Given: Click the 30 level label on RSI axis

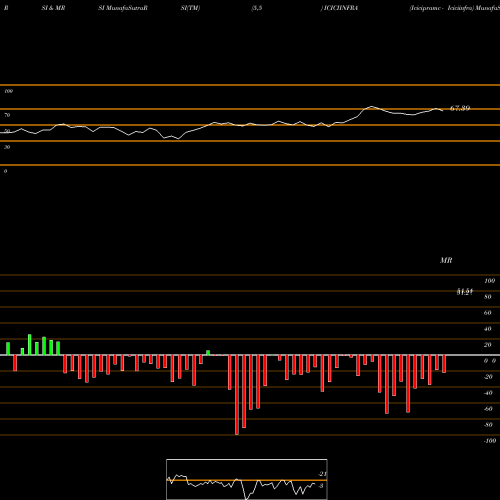Looking at the screenshot, I should click(x=7, y=147).
